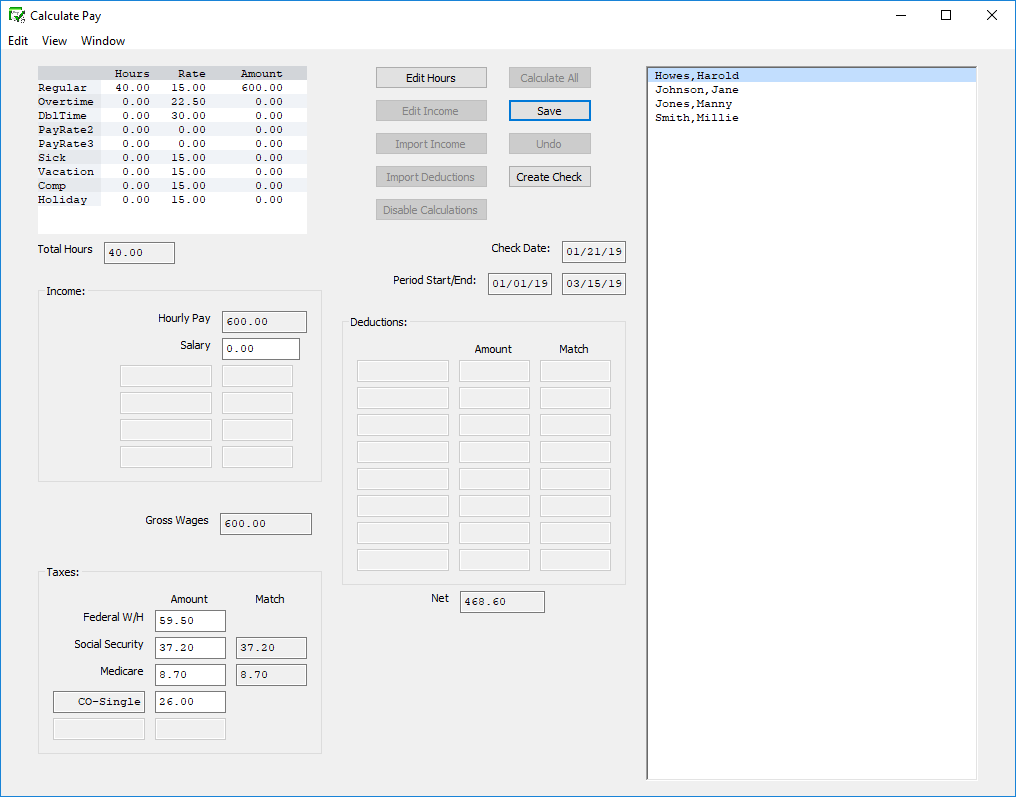This screenshot has width=1016, height=797.
Task: Click the Import Deductions button
Action: click(x=431, y=176)
